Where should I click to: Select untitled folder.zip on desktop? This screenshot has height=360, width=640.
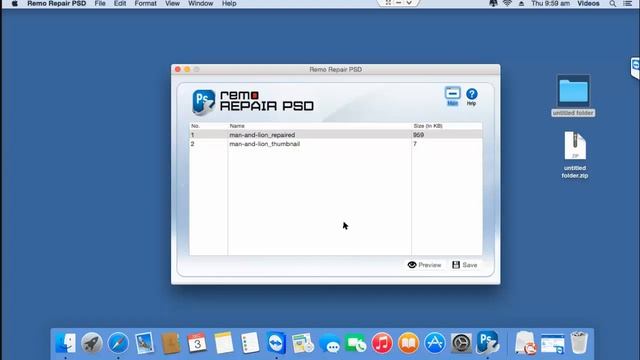pos(575,155)
